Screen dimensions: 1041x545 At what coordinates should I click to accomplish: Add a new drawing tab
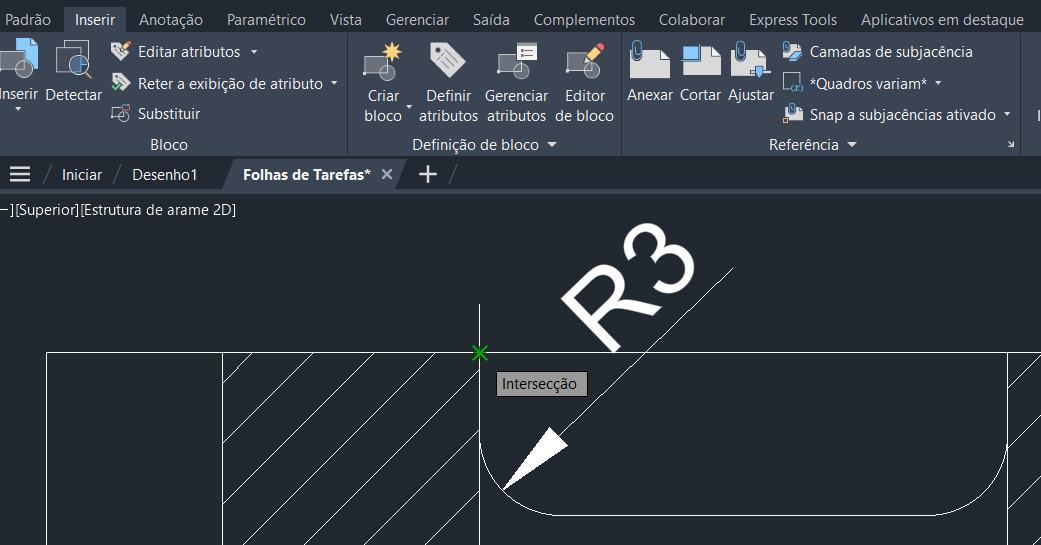pos(427,175)
